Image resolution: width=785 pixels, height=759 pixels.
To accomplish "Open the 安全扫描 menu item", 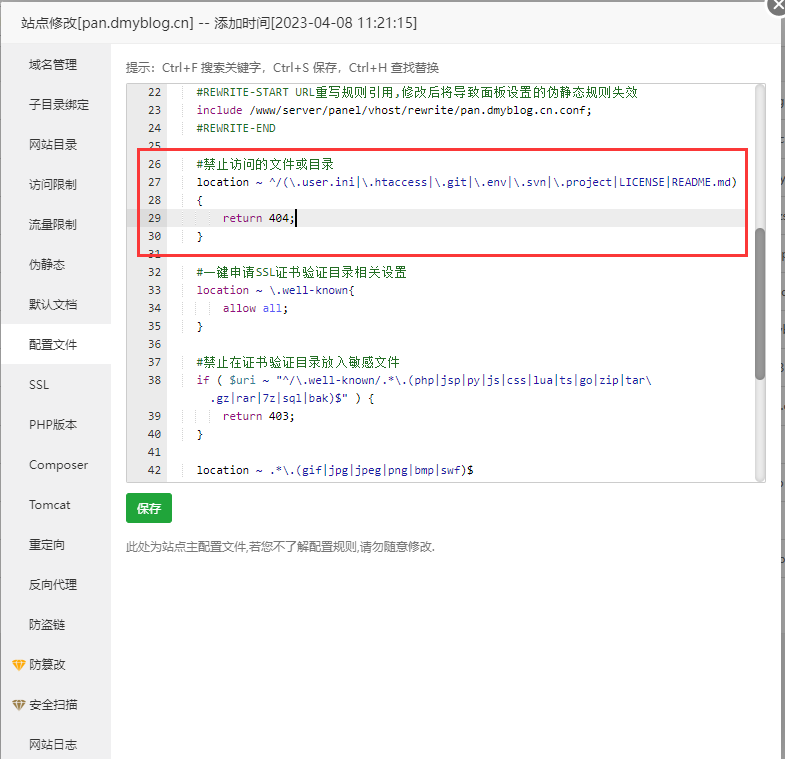I will (x=53, y=705).
